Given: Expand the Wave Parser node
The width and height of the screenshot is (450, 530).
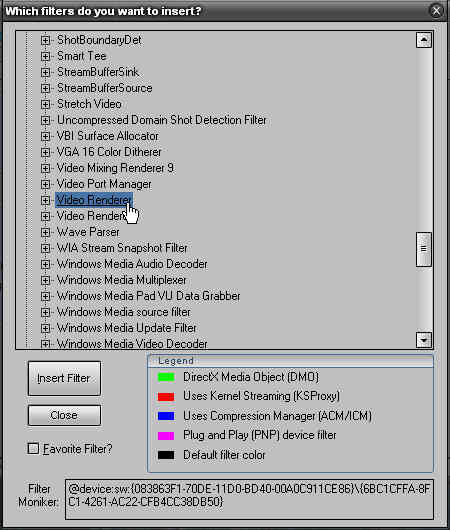Looking at the screenshot, I should (x=45, y=232).
